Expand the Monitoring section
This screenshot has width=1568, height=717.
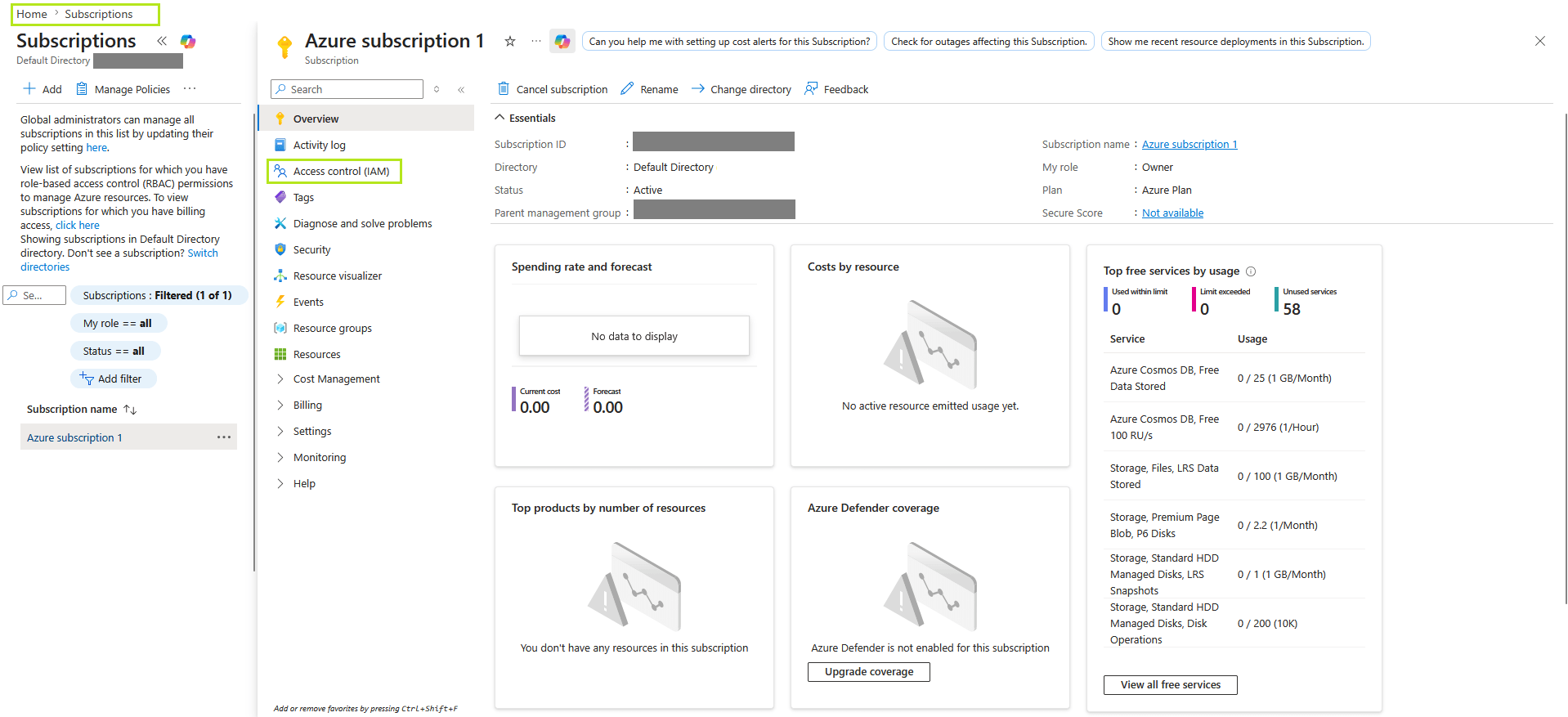tap(366, 457)
